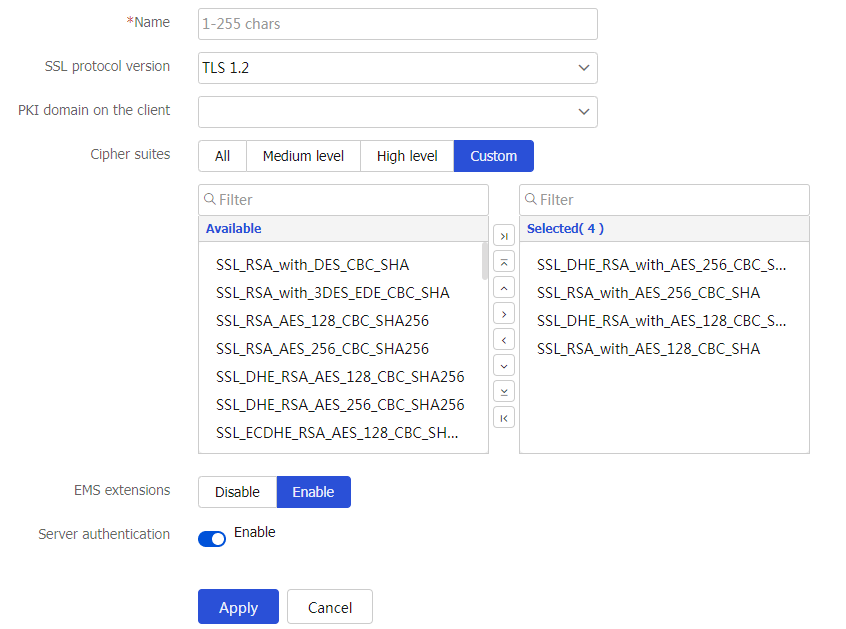Screen dimensions: 846x629
Task: Set EMS extensions to Enable
Action: click(313, 492)
